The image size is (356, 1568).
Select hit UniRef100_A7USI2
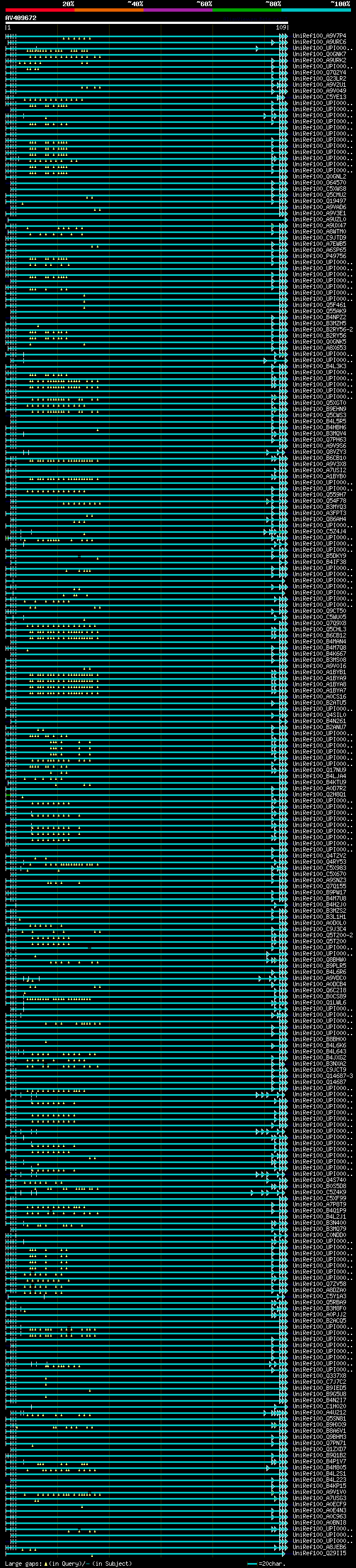pos(319,470)
